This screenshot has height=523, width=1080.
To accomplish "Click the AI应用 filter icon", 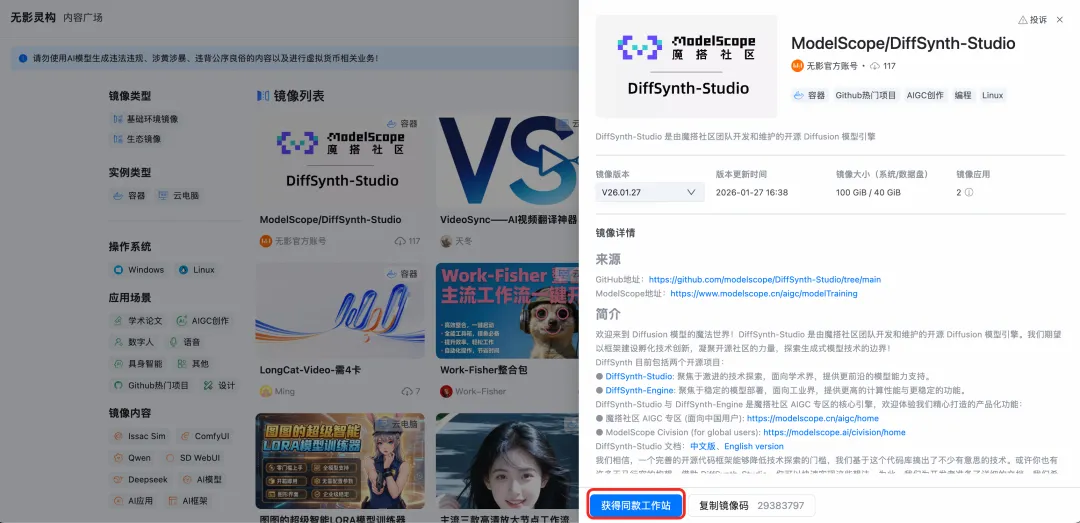I will coord(118,501).
